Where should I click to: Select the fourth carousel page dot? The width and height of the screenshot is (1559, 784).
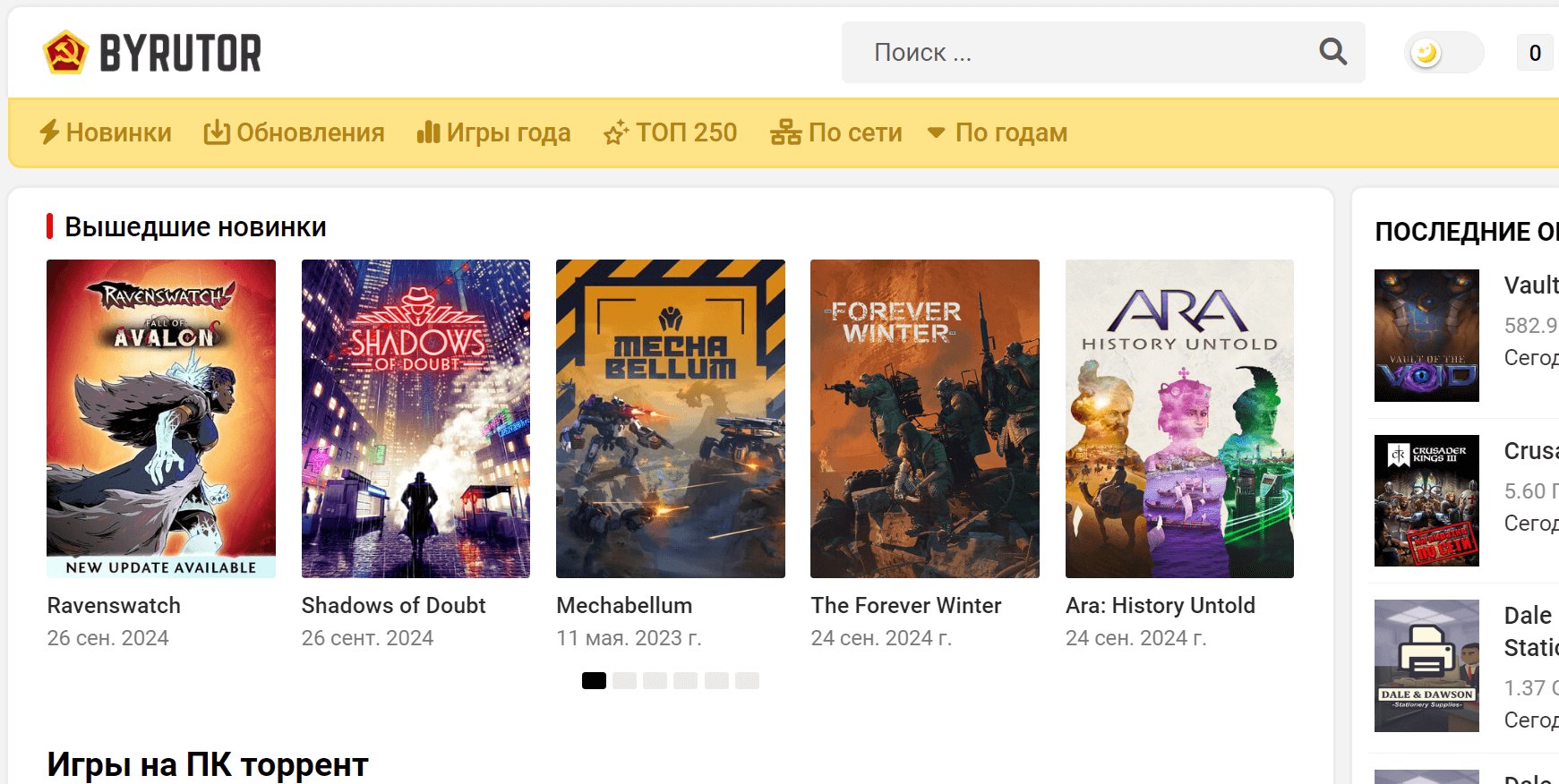click(x=686, y=681)
